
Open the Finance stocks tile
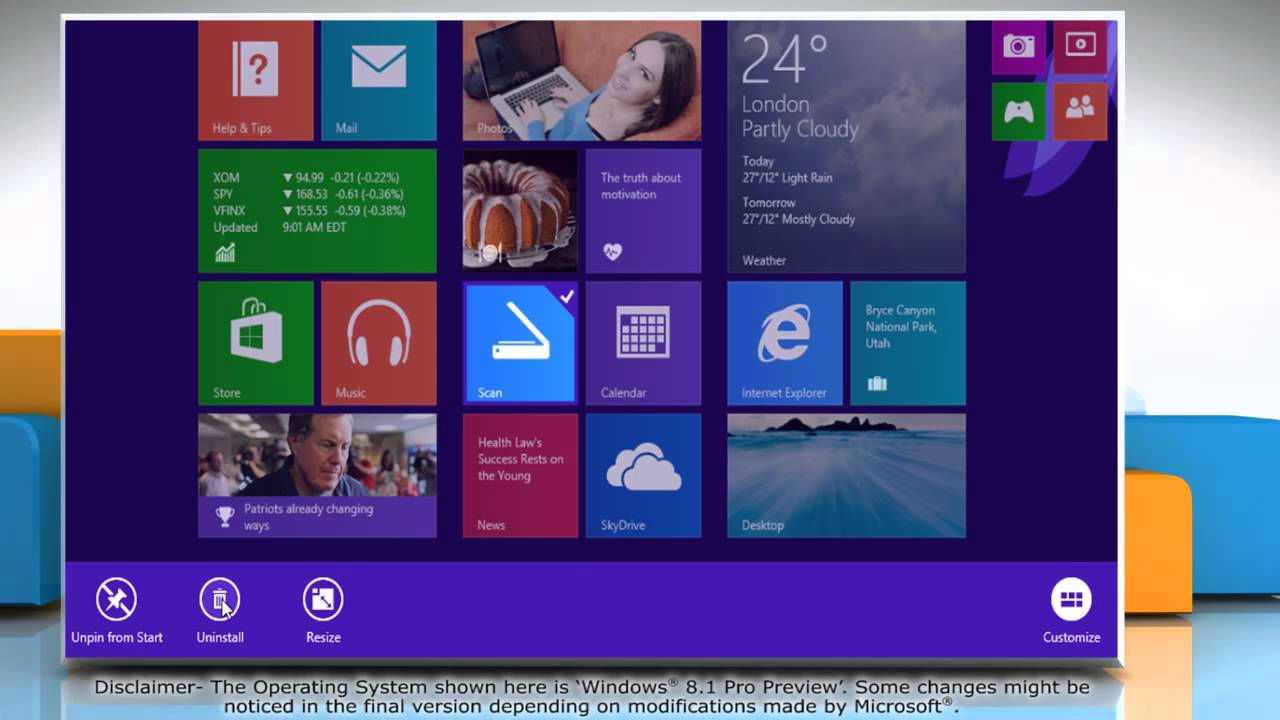pyautogui.click(x=317, y=211)
